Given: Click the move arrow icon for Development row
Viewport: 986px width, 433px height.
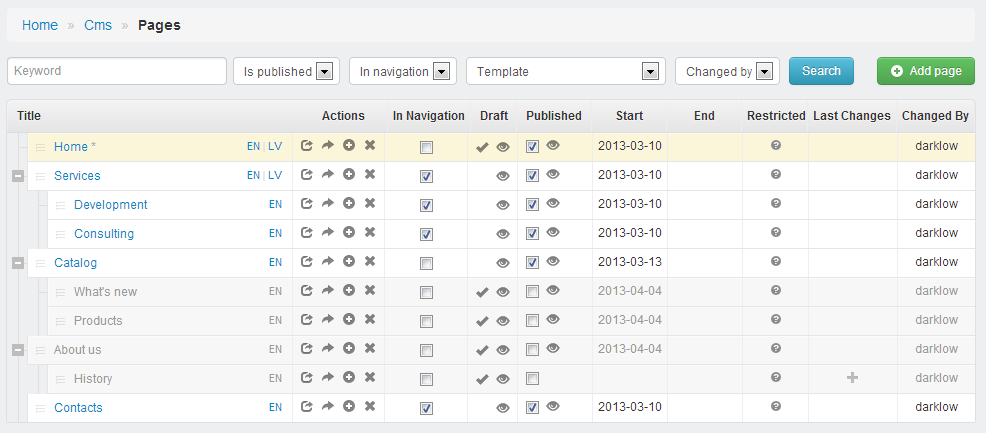Looking at the screenshot, I should click(x=328, y=204).
